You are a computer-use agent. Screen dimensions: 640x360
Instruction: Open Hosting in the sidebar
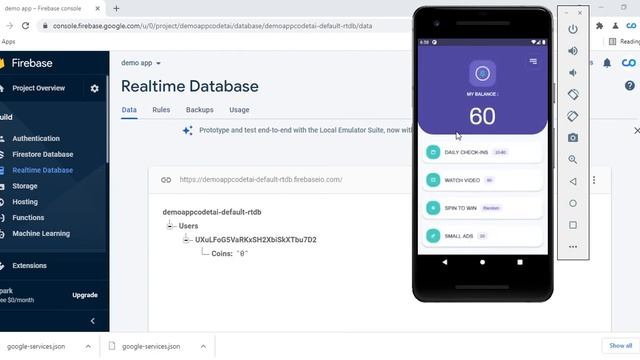(x=25, y=202)
